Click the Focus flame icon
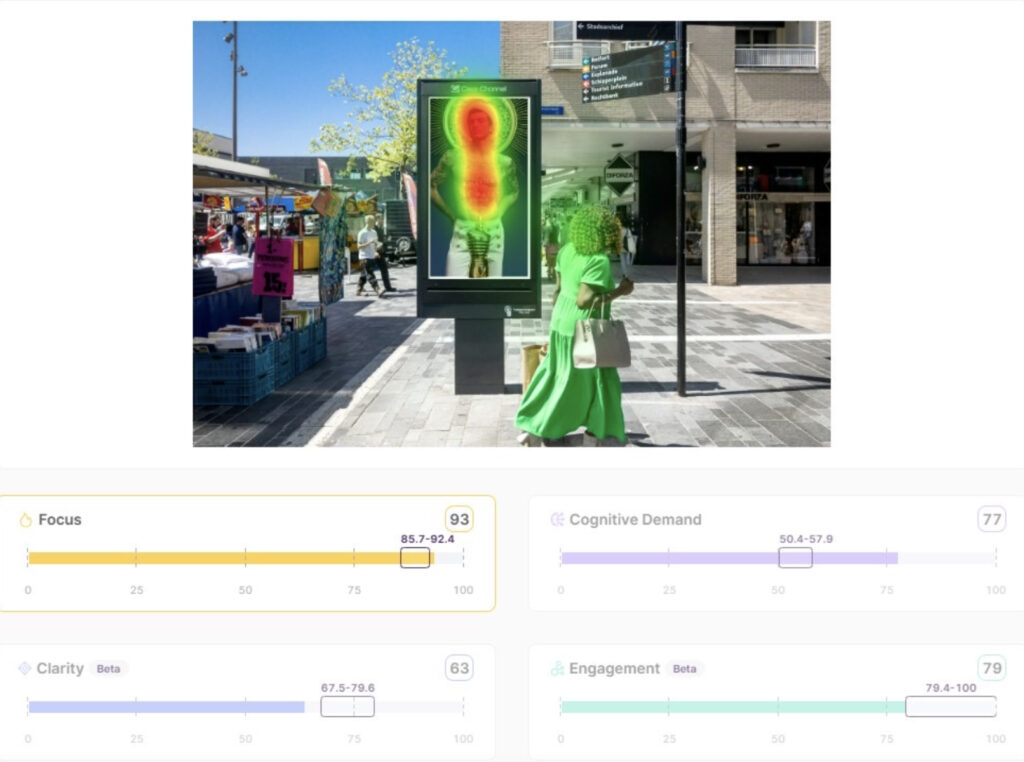 [x=25, y=520]
